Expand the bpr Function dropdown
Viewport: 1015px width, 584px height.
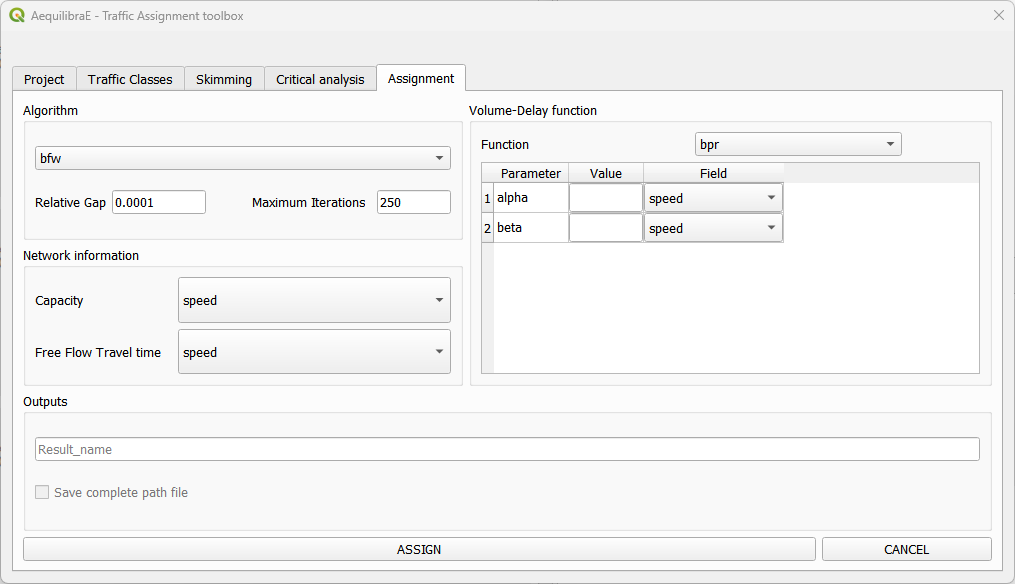(798, 145)
